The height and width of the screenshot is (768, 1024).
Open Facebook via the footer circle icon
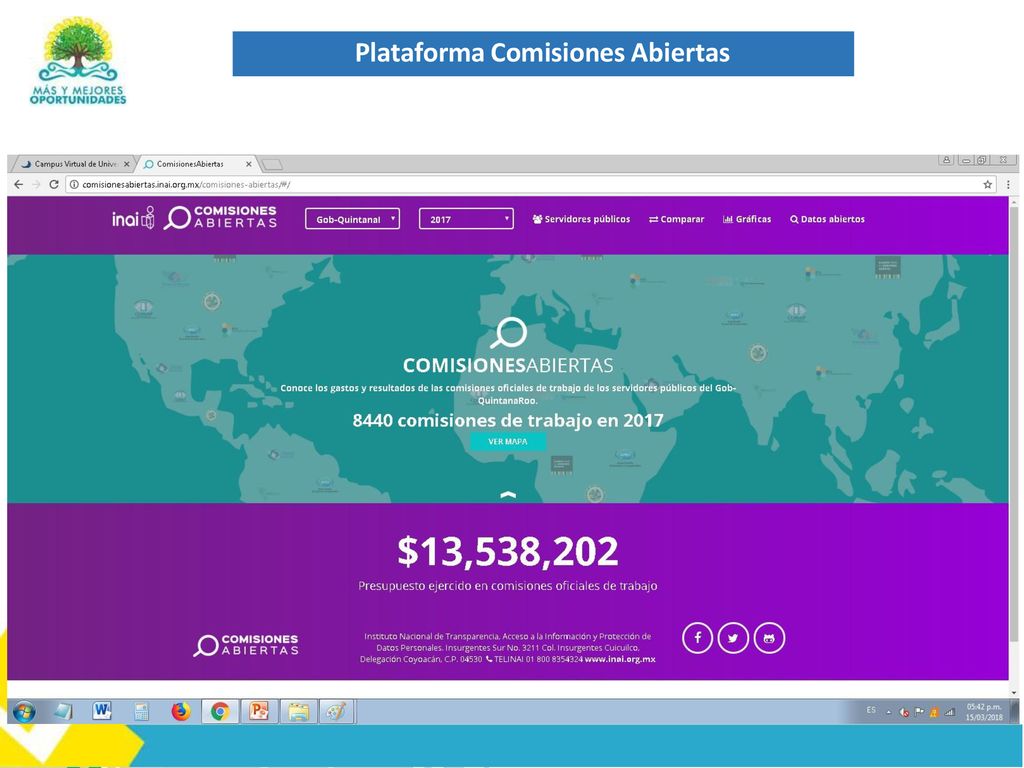[697, 638]
